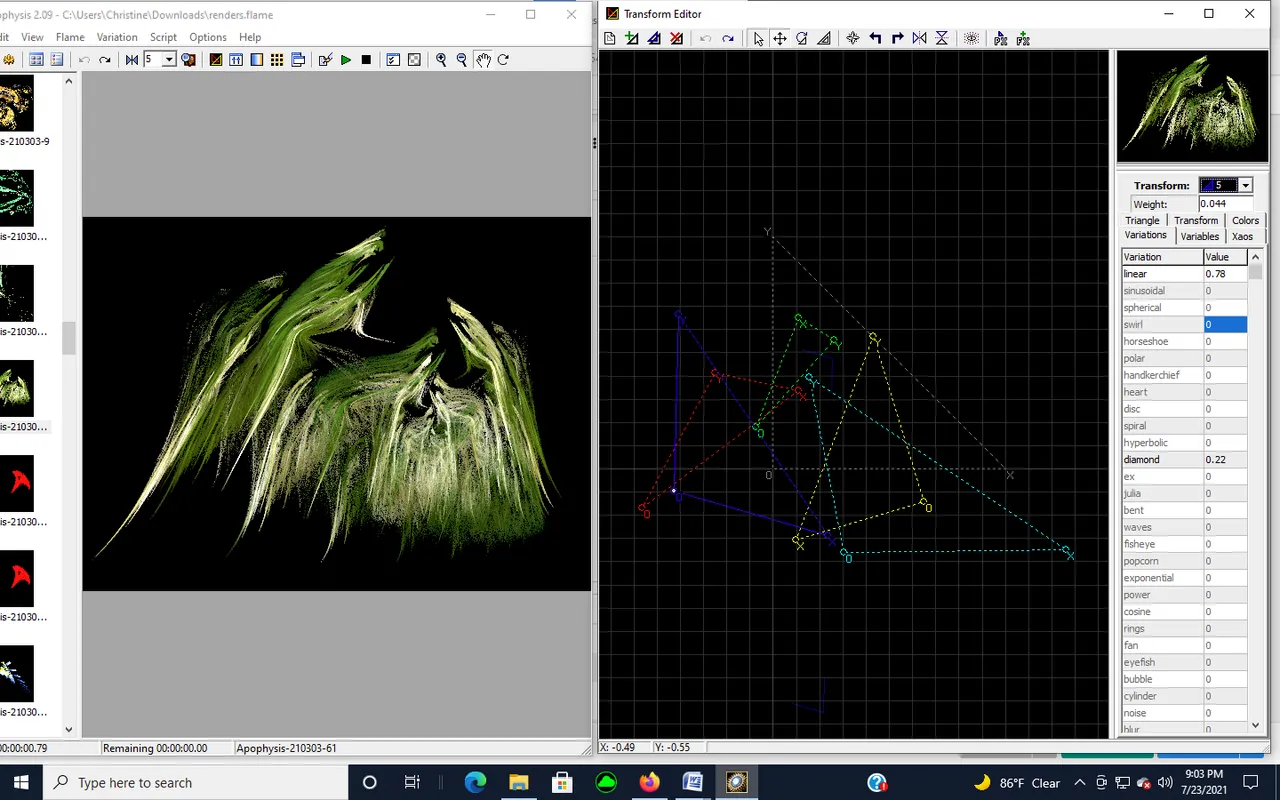
Task: Click scroll-down arrow of variations list
Action: [x=1256, y=725]
